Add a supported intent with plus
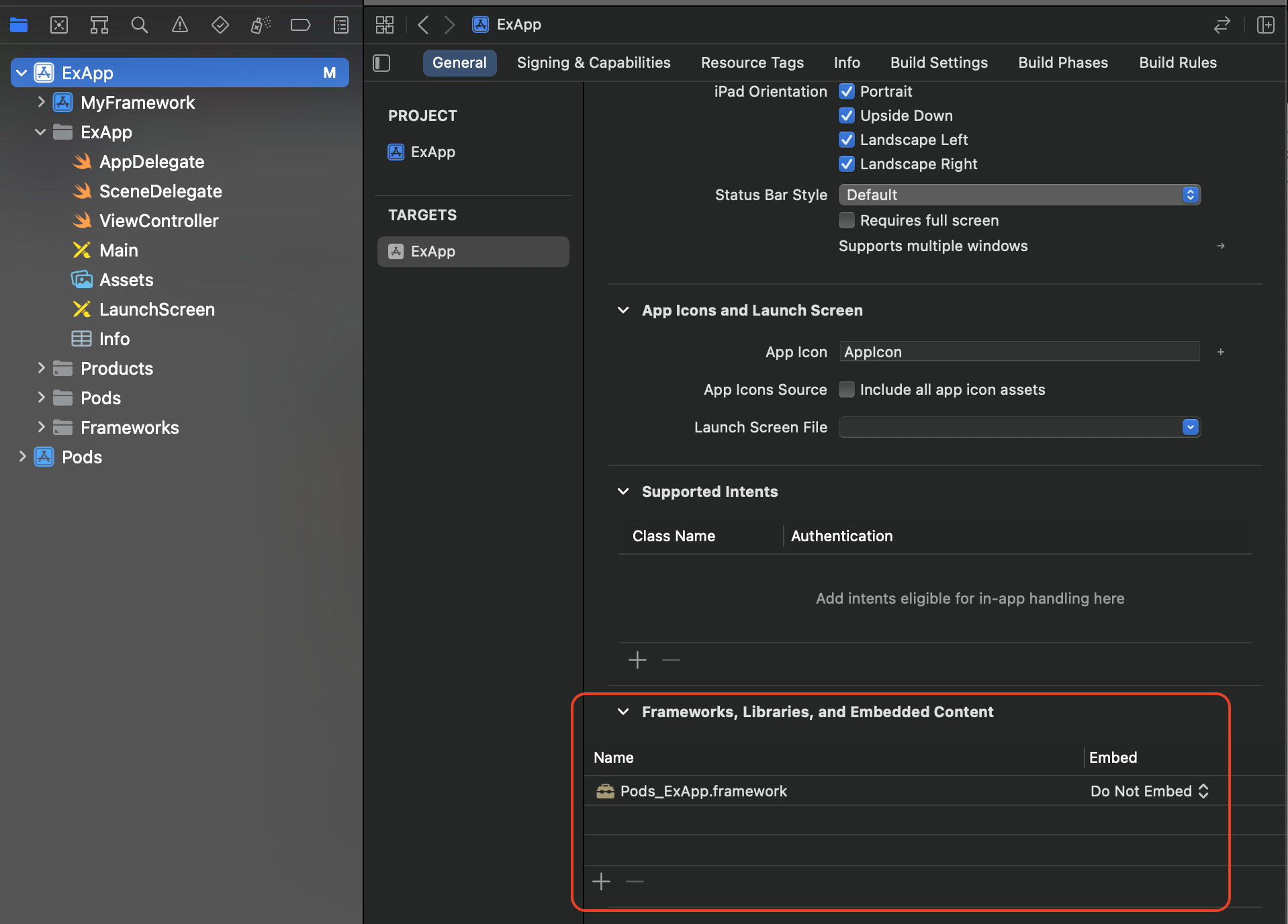 pyautogui.click(x=637, y=660)
